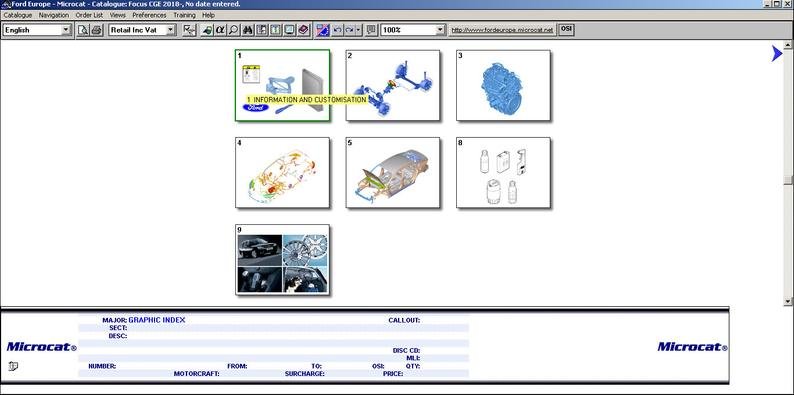Screen dimensions: 794x395
Task: Select thumbnail 3 engine illustration
Action: click(x=503, y=86)
